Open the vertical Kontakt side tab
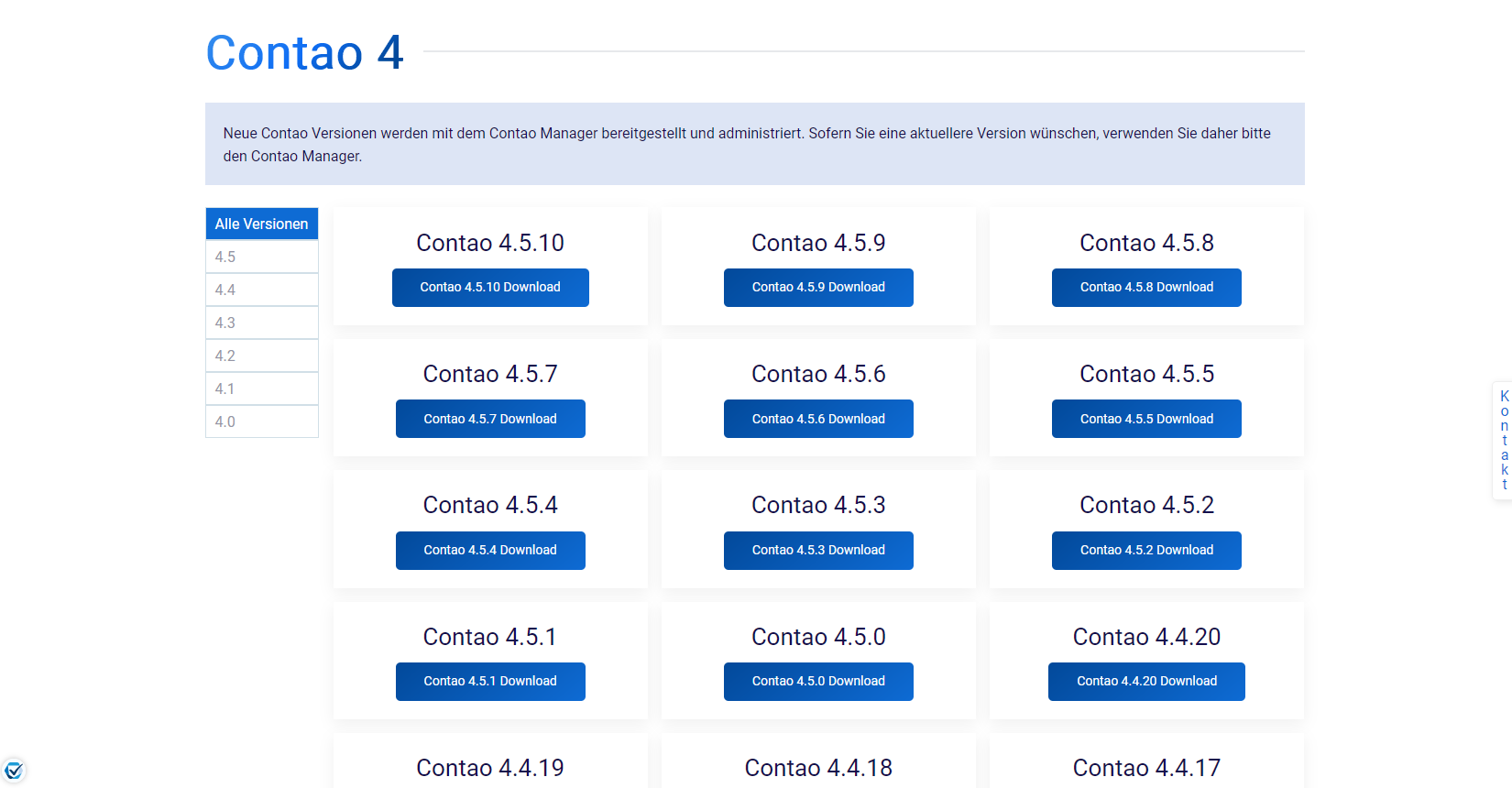 point(1504,441)
